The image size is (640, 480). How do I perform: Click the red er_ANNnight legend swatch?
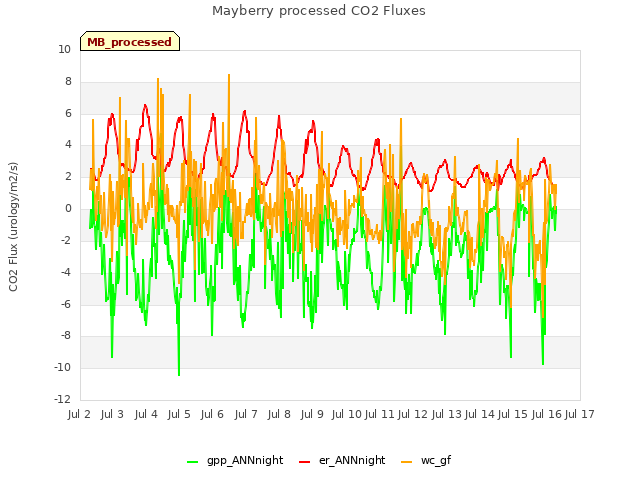304,462
